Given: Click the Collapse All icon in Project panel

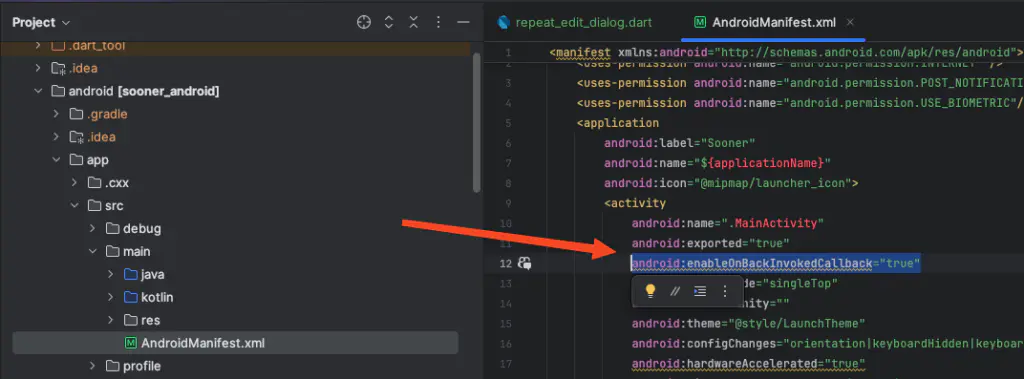Looking at the screenshot, I should tap(413, 22).
